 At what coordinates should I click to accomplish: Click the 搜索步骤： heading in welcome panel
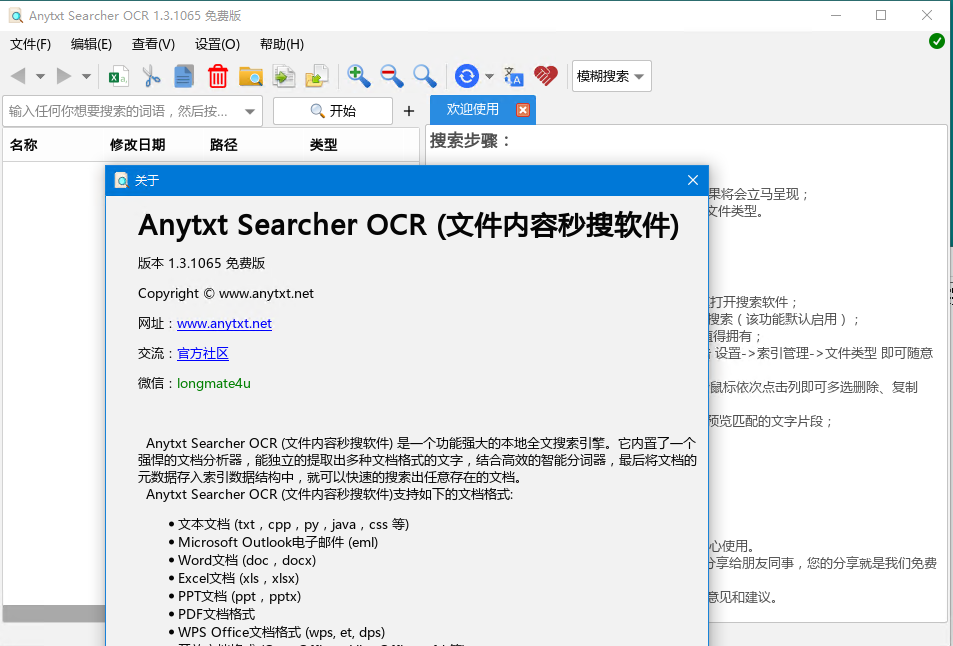[470, 141]
